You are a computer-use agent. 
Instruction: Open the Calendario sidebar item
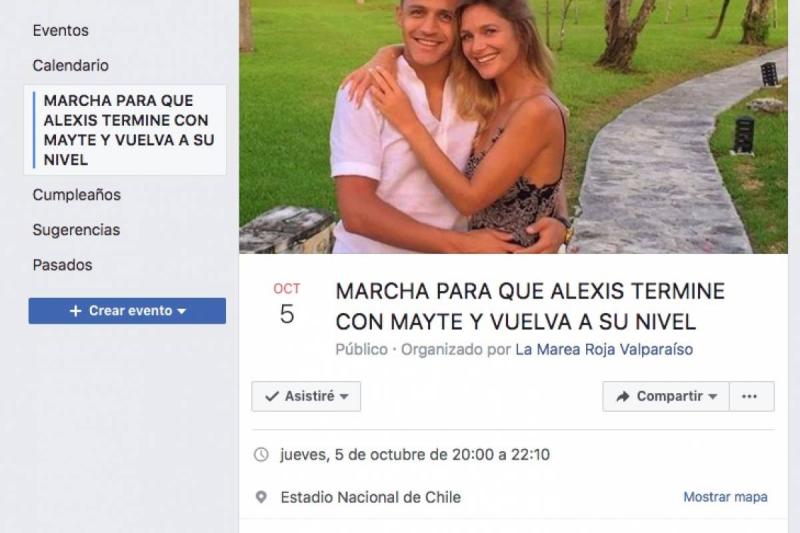[x=70, y=66]
